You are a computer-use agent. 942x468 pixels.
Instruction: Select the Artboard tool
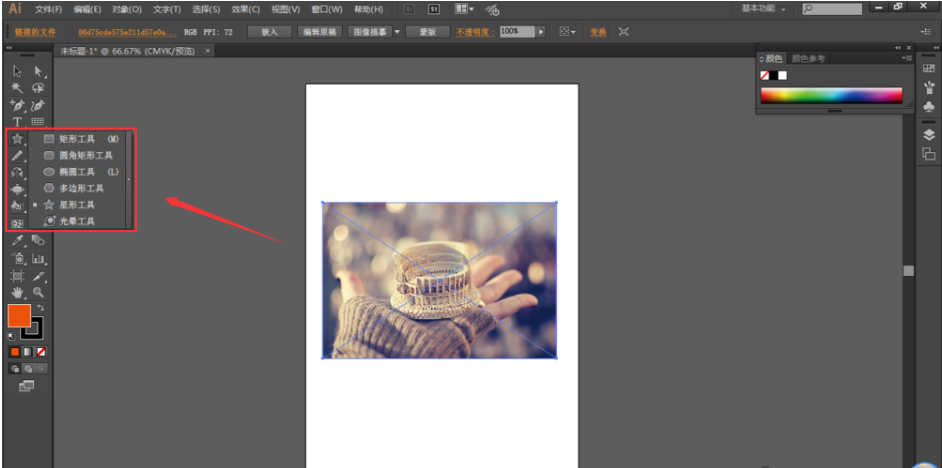pyautogui.click(x=17, y=276)
